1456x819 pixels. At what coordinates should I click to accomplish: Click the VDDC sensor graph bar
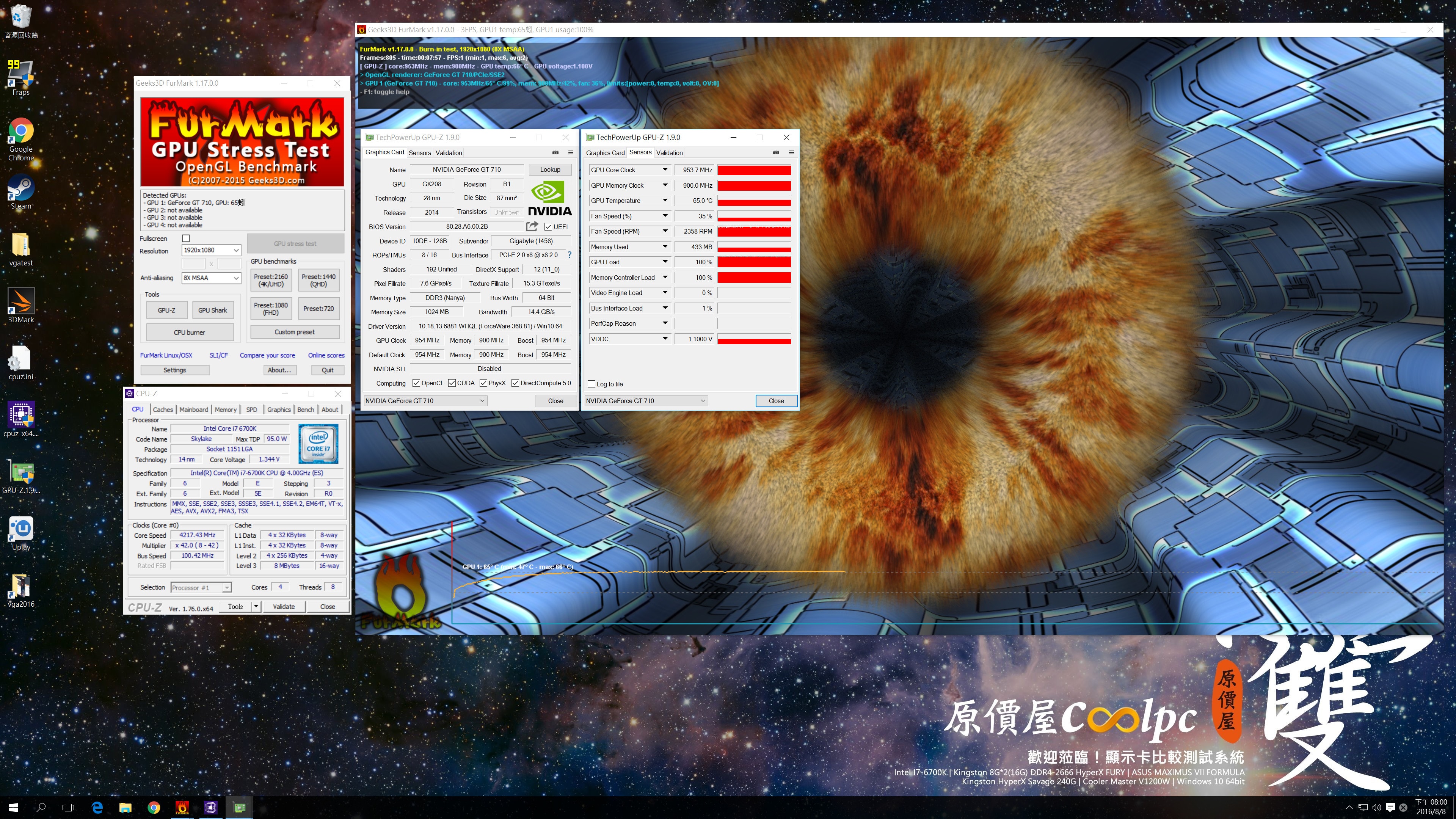754,339
